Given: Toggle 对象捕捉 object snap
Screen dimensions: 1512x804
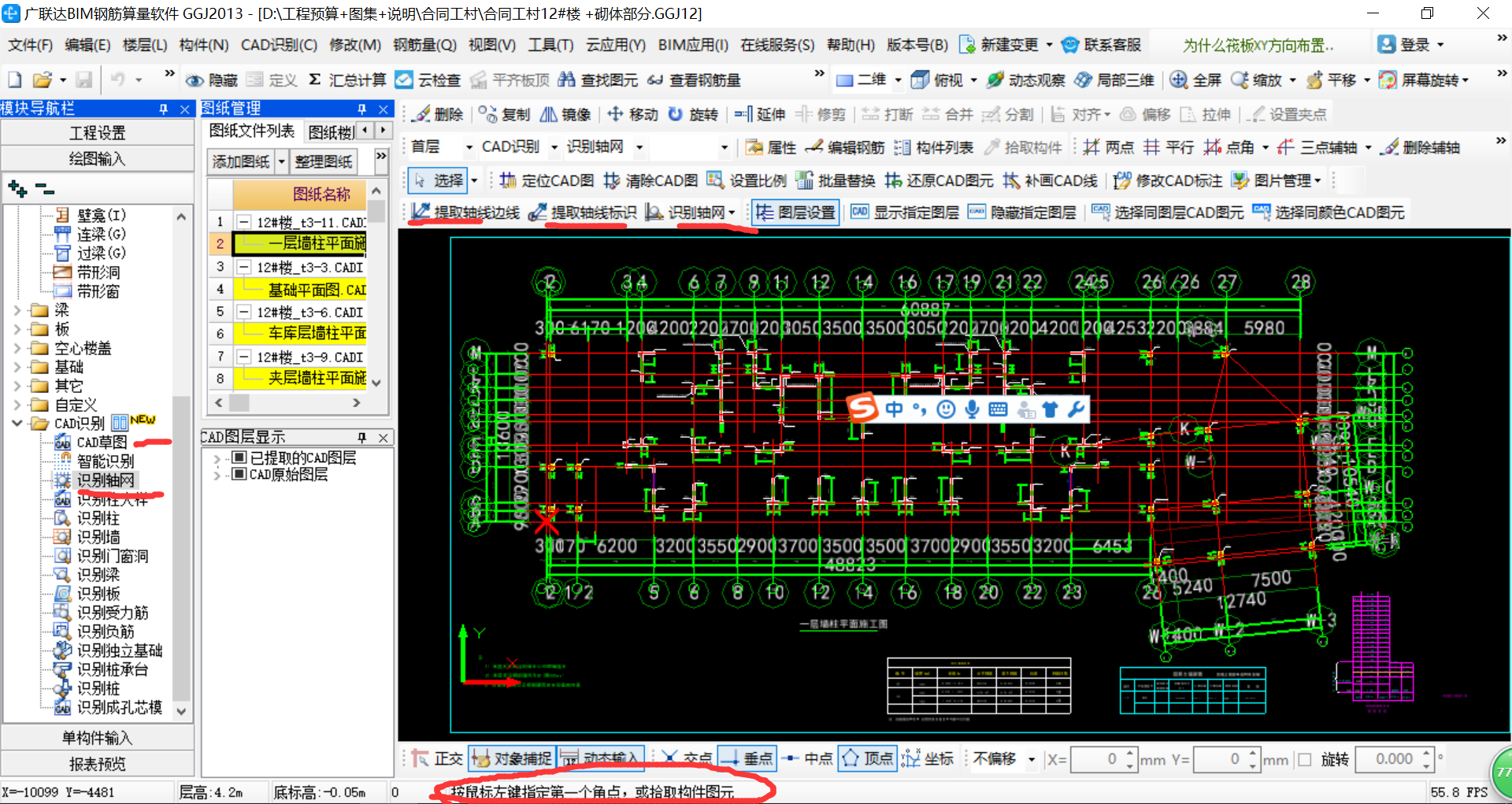Looking at the screenshot, I should coord(512,758).
